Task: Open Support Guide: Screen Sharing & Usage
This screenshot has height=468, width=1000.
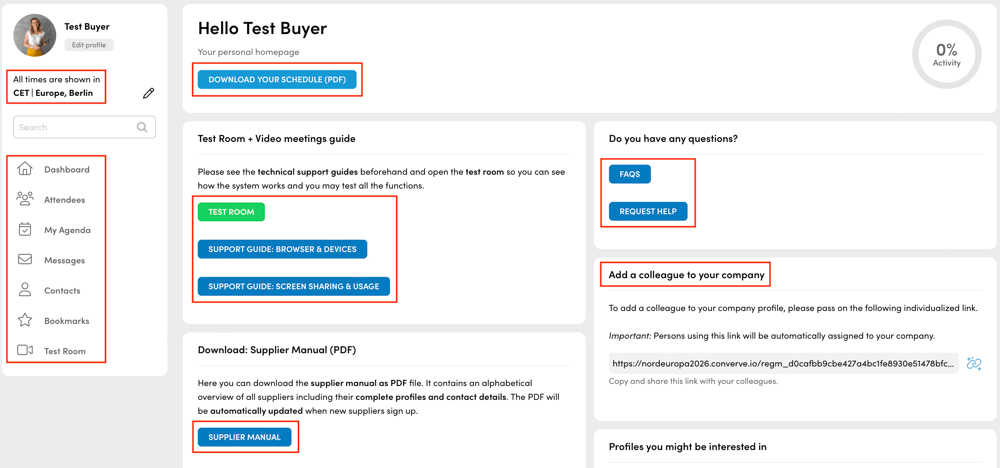Action: pyautogui.click(x=293, y=286)
